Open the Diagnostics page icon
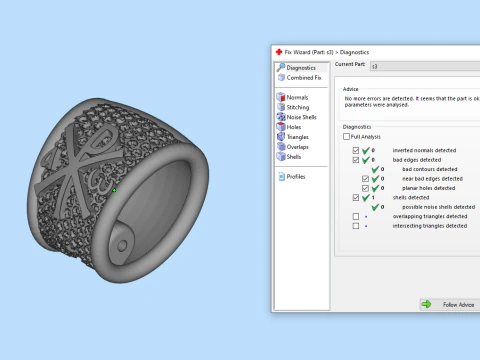Image resolution: width=480 pixels, height=360 pixels. [281, 67]
